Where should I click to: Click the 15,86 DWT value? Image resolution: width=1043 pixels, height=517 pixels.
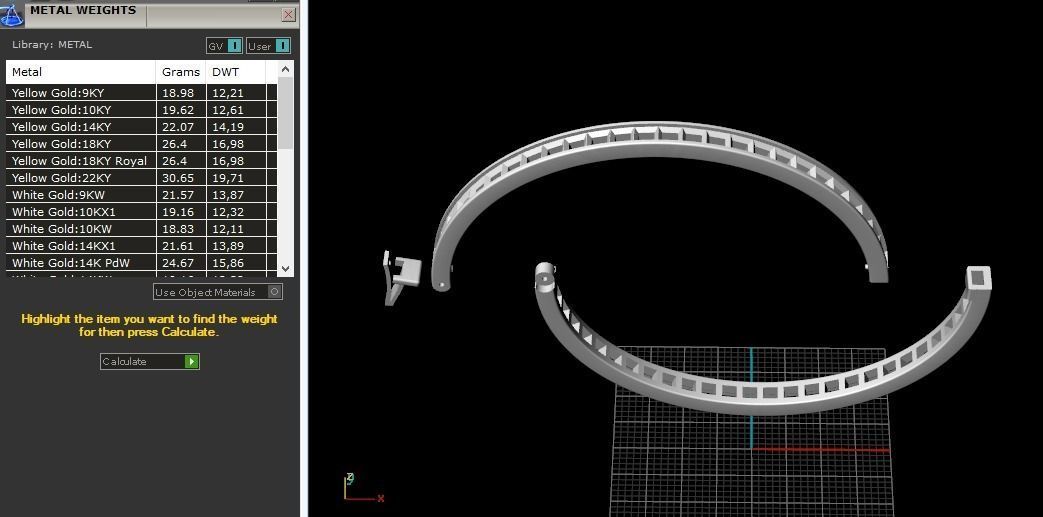[x=227, y=263]
